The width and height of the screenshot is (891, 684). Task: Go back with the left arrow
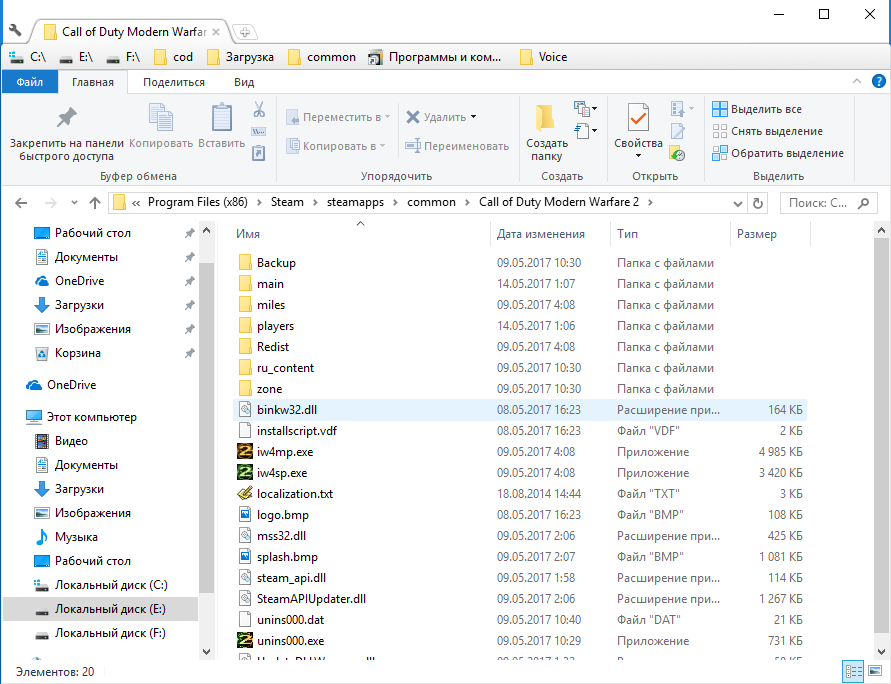coord(21,203)
